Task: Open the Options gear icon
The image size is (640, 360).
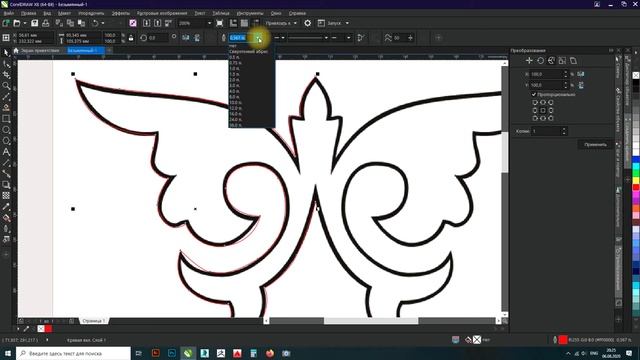Action: click(x=307, y=23)
